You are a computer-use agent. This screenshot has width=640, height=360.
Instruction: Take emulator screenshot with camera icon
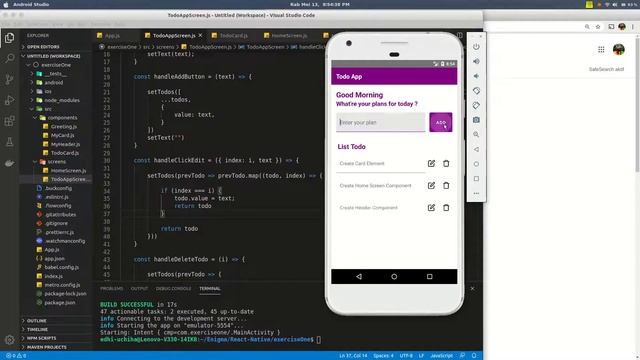476,120
